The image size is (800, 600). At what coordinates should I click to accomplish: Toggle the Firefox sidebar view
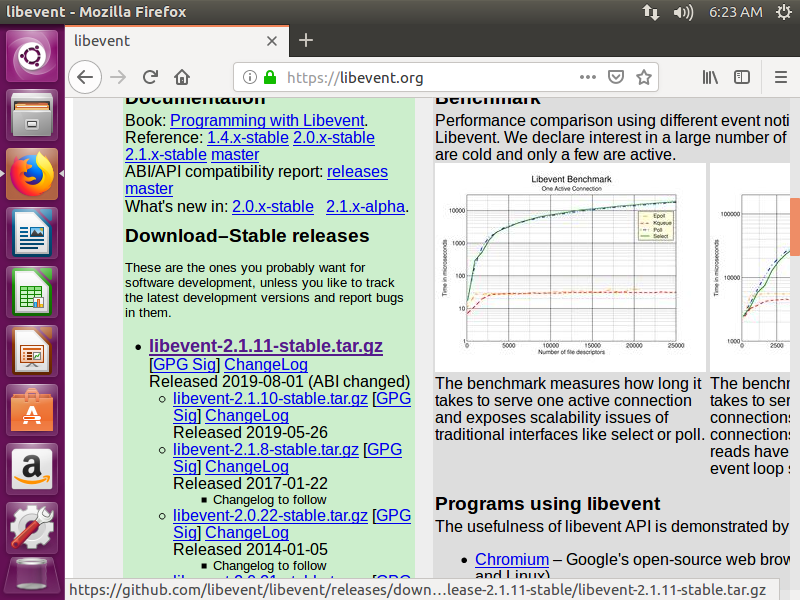pyautogui.click(x=742, y=77)
